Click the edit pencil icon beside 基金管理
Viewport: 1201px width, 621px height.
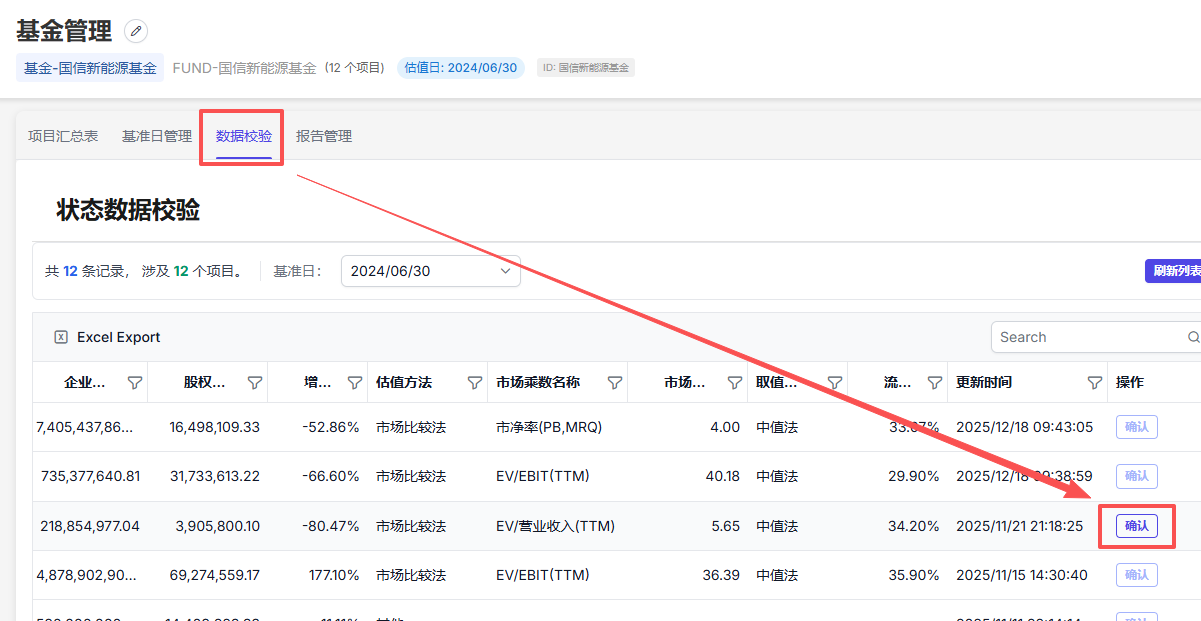pyautogui.click(x=136, y=31)
